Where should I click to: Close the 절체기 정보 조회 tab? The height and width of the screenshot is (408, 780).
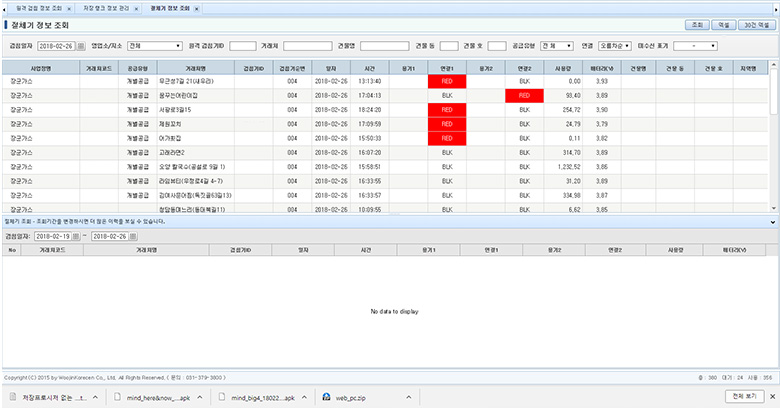pyautogui.click(x=194, y=7)
